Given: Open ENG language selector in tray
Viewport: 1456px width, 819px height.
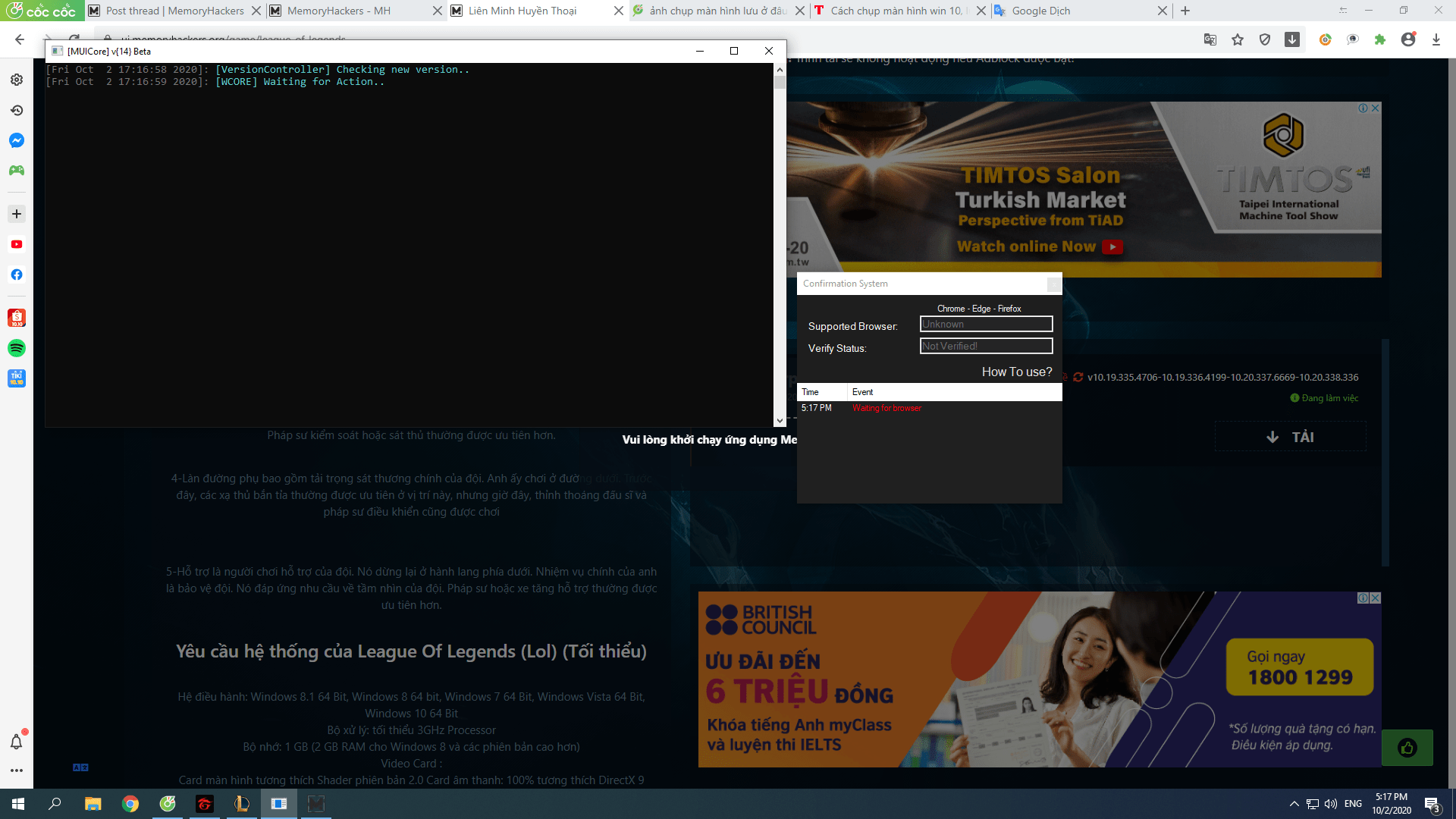Looking at the screenshot, I should coord(1353,804).
